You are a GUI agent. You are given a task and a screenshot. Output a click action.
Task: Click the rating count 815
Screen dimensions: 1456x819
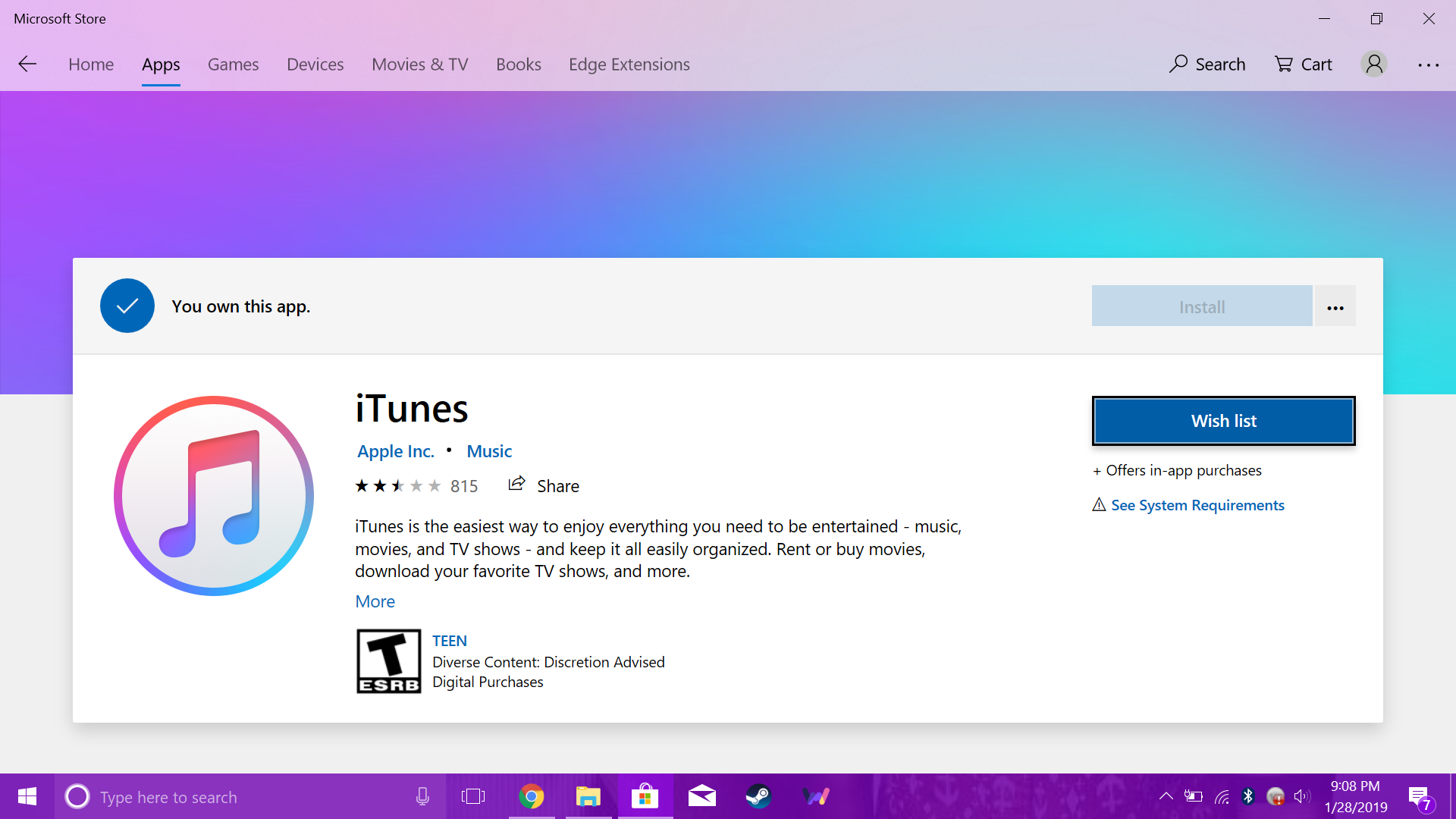(464, 486)
